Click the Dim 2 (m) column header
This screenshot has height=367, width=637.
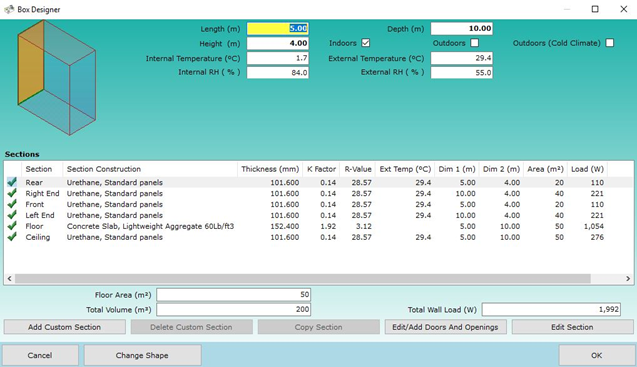501,169
